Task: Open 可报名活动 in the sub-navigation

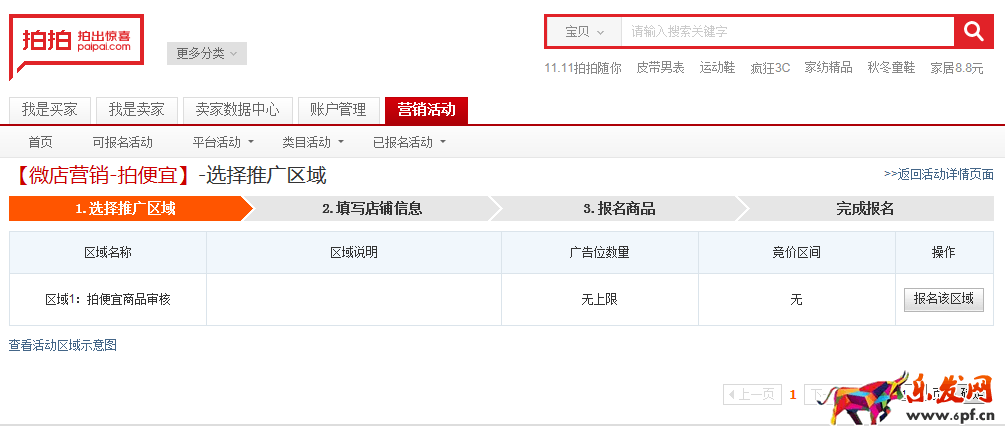Action: click(123, 142)
